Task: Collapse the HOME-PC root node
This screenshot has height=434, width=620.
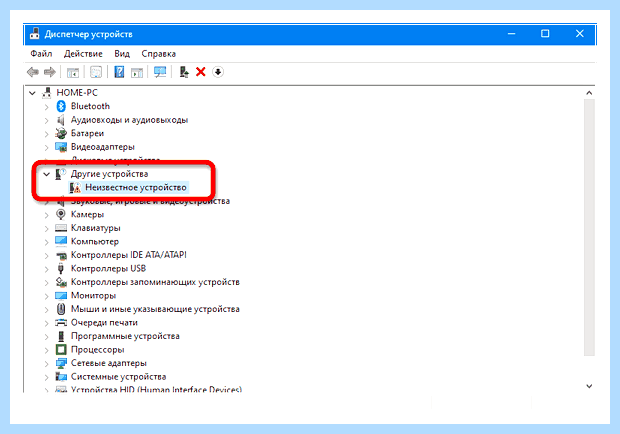Action: [32, 93]
